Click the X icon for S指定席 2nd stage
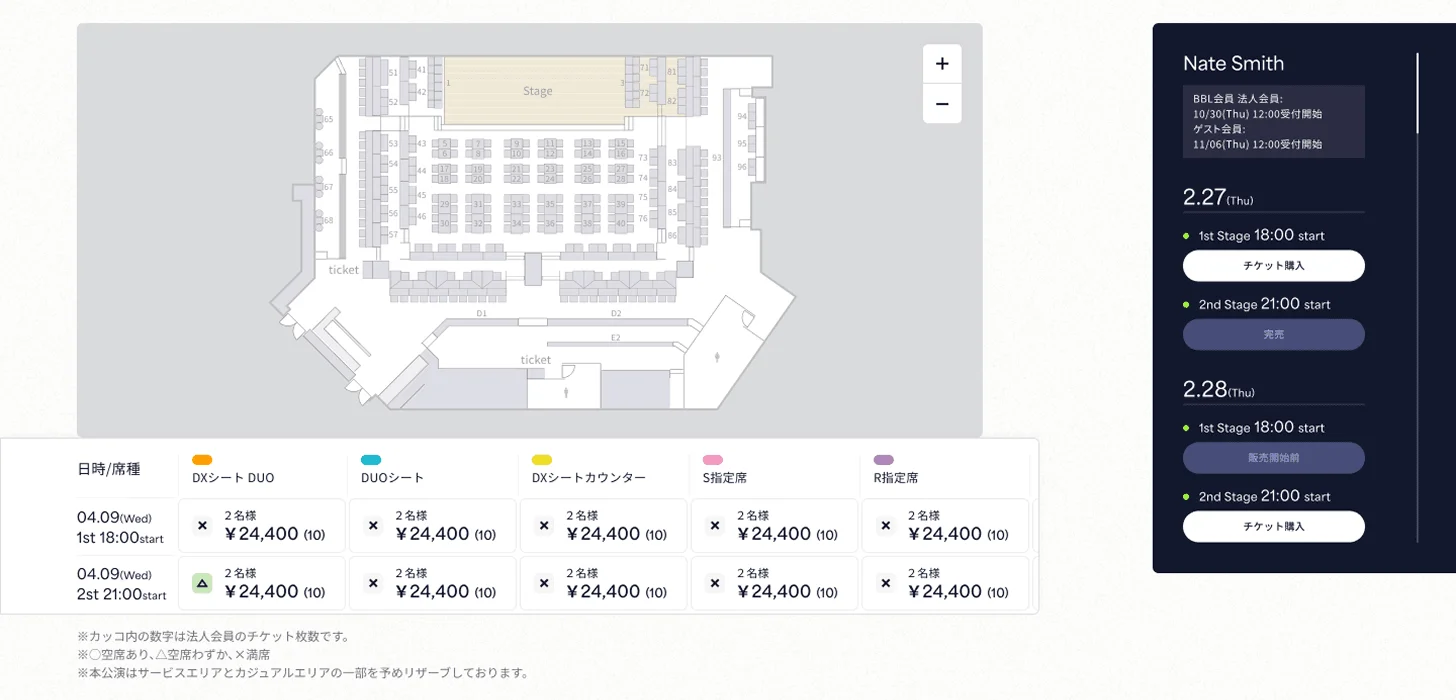1456x700 pixels. pos(715,583)
